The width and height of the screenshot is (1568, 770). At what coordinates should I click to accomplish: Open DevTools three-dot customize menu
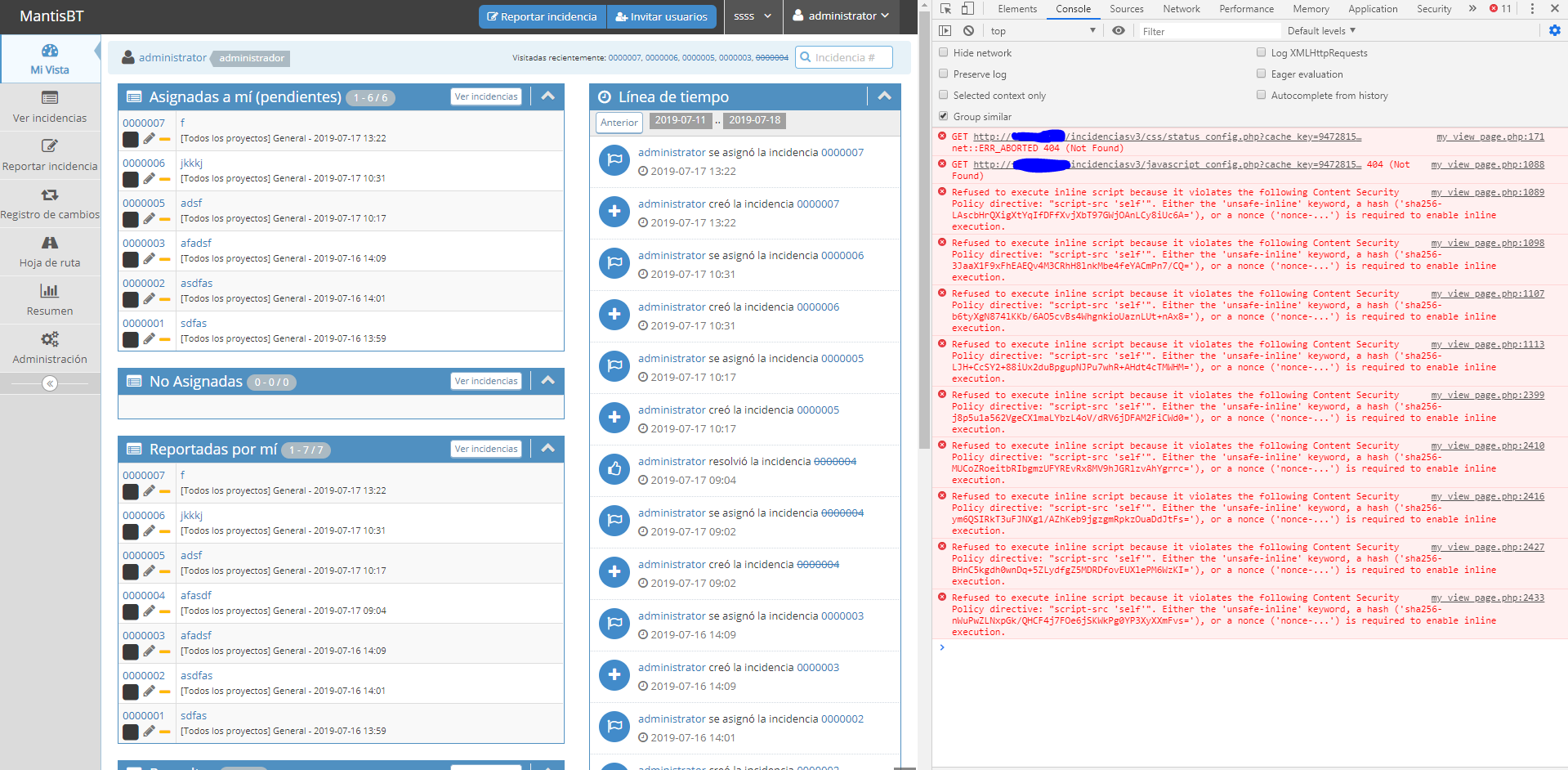coord(1532,9)
